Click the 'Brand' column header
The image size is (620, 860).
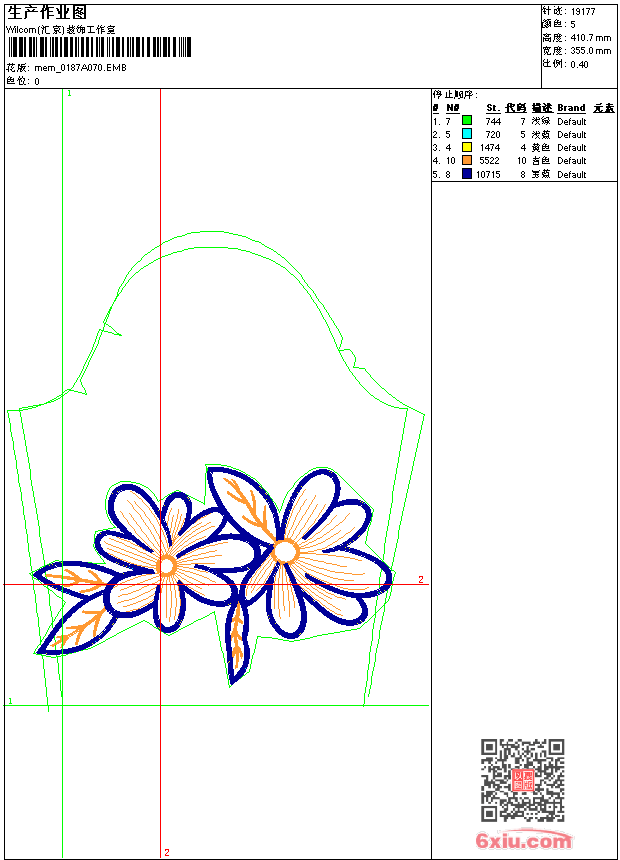(x=571, y=108)
